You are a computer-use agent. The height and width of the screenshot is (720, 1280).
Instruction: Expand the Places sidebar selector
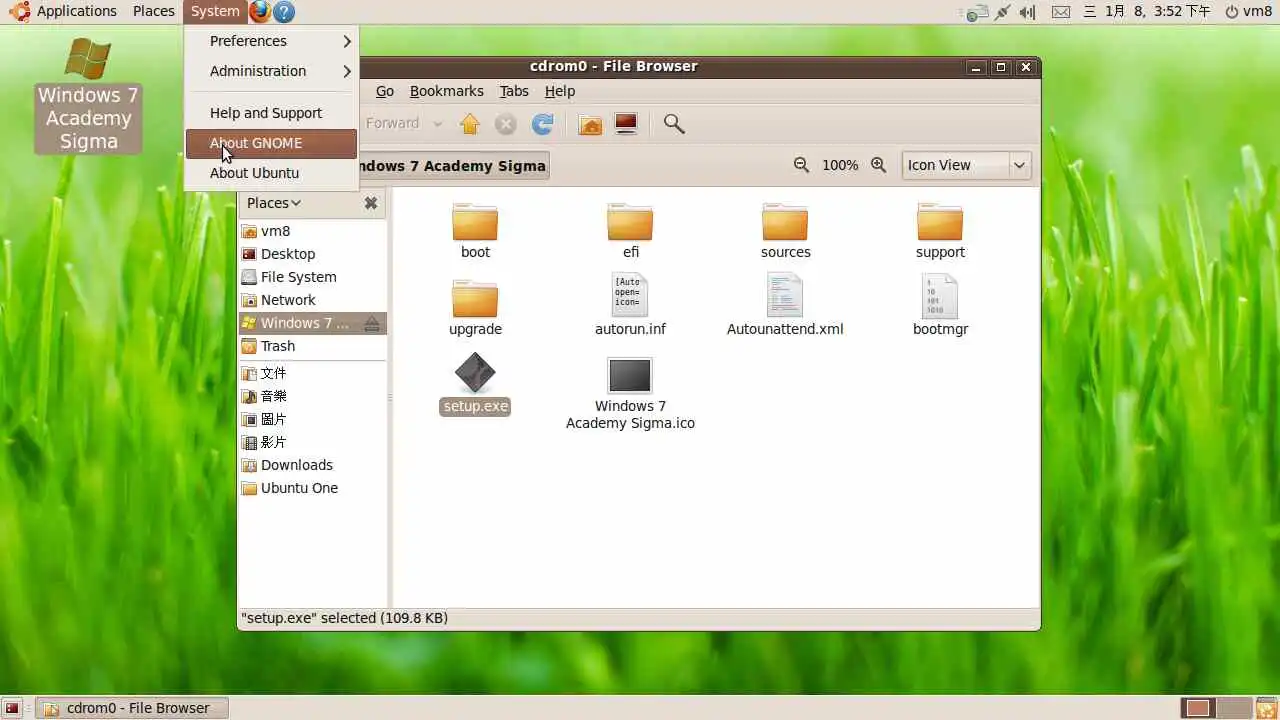(x=274, y=203)
